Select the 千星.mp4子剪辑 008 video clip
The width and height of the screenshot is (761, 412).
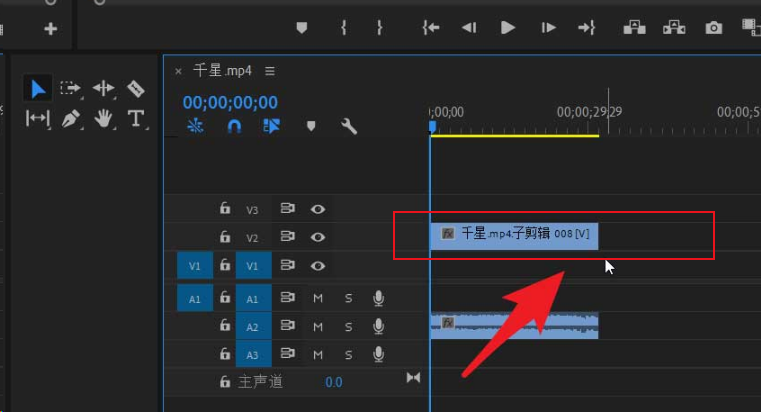point(514,233)
